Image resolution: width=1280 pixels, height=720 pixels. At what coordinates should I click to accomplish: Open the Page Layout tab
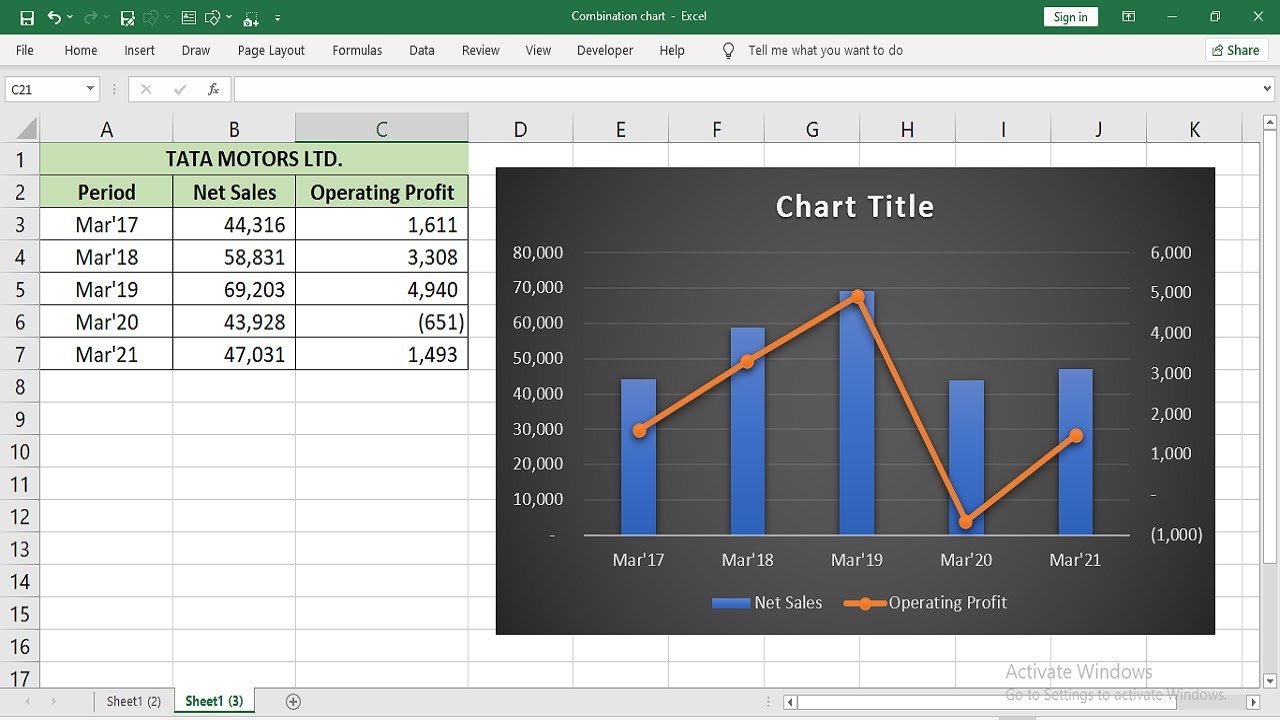tap(271, 50)
